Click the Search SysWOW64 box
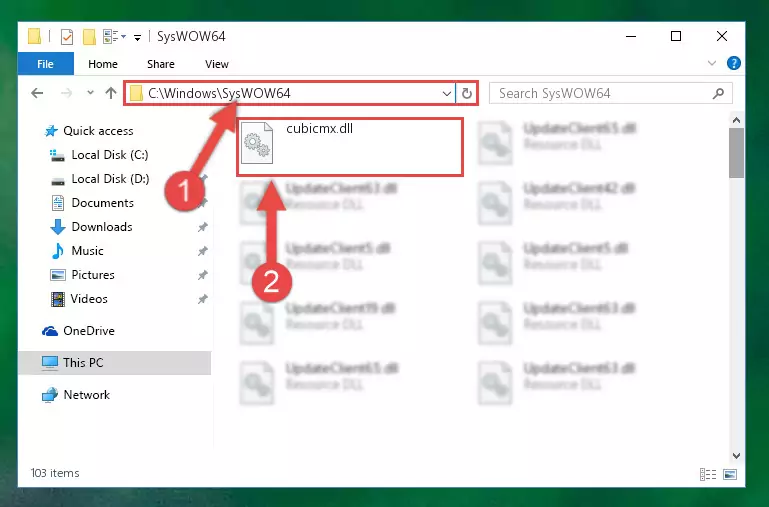Image resolution: width=769 pixels, height=507 pixels. [611, 93]
